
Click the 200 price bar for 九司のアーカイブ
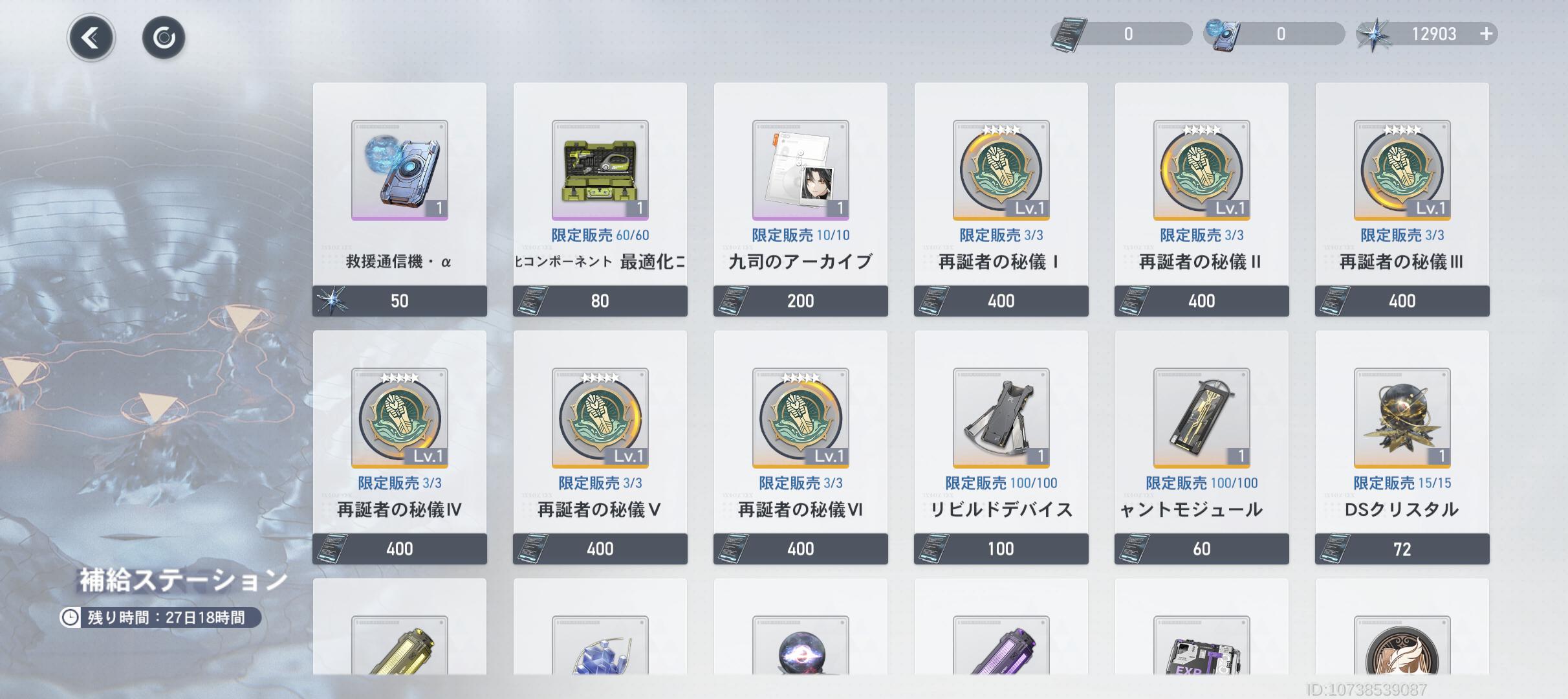pyautogui.click(x=801, y=301)
